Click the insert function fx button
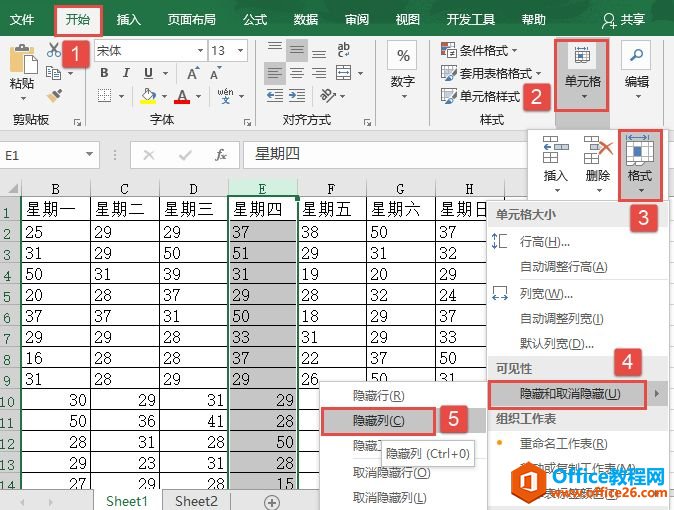The width and height of the screenshot is (674, 510). [221, 155]
